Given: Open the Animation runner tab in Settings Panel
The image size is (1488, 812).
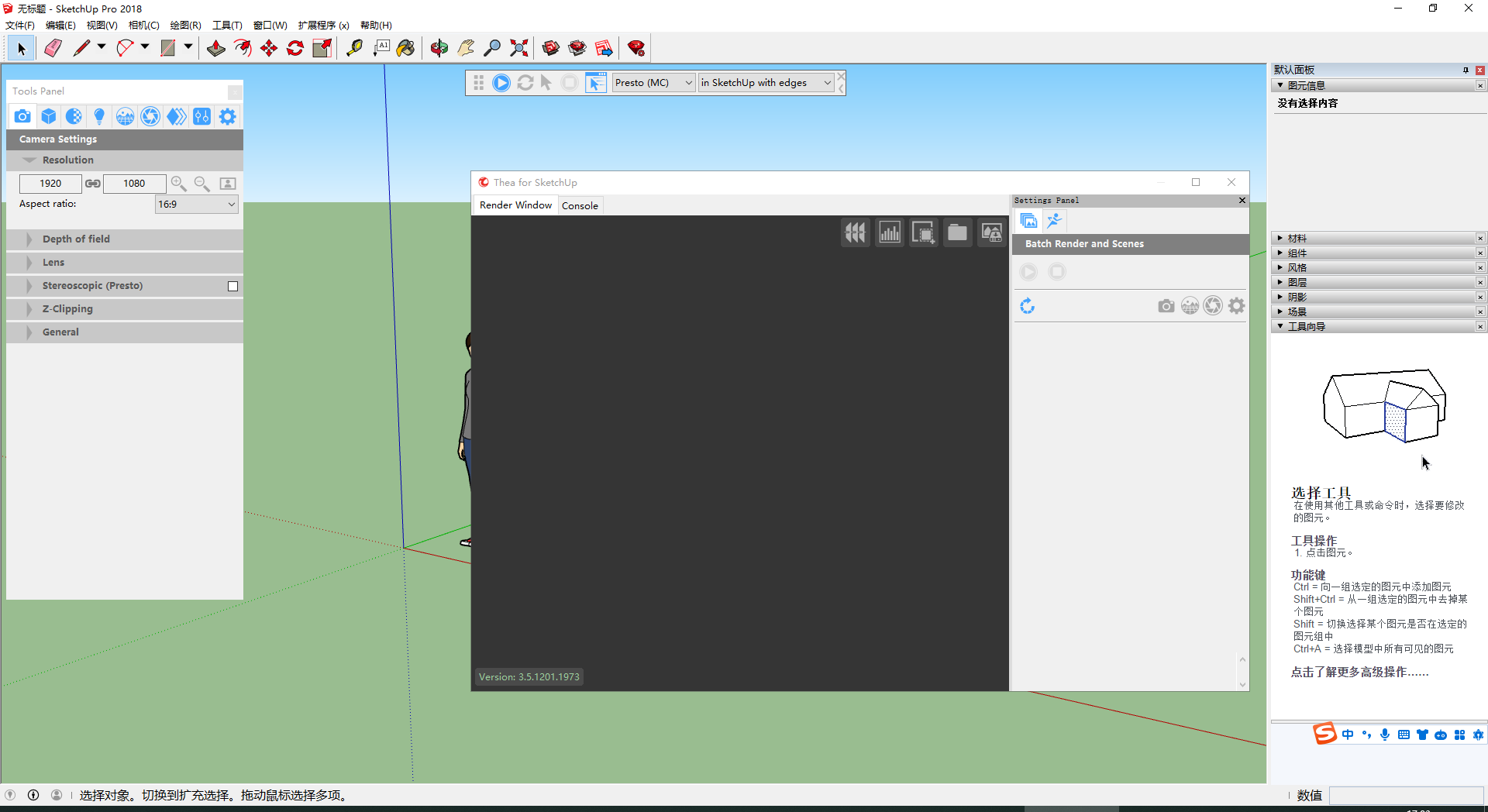Looking at the screenshot, I should click(x=1054, y=221).
